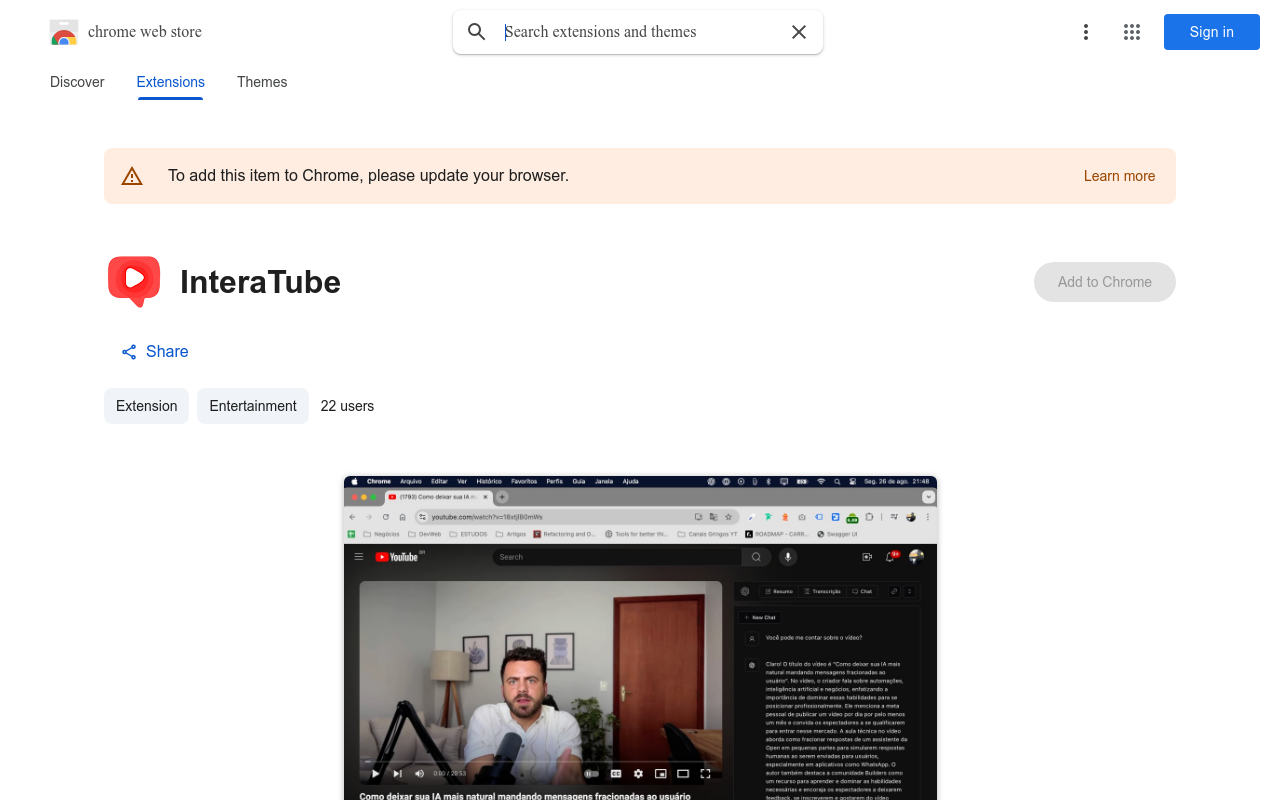Clear the search field with X icon
Image resolution: width=1280 pixels, height=800 pixels.
[x=799, y=32]
